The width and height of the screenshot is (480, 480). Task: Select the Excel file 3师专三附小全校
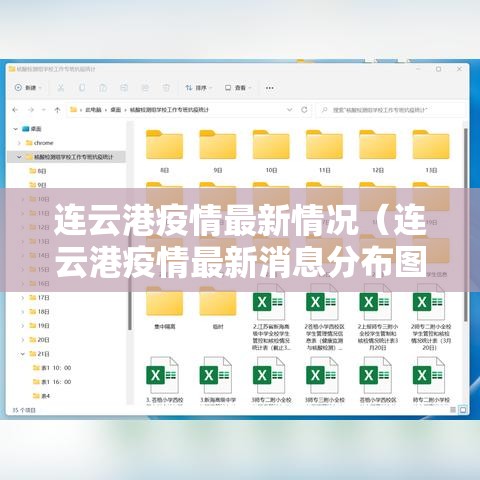click(x=324, y=380)
